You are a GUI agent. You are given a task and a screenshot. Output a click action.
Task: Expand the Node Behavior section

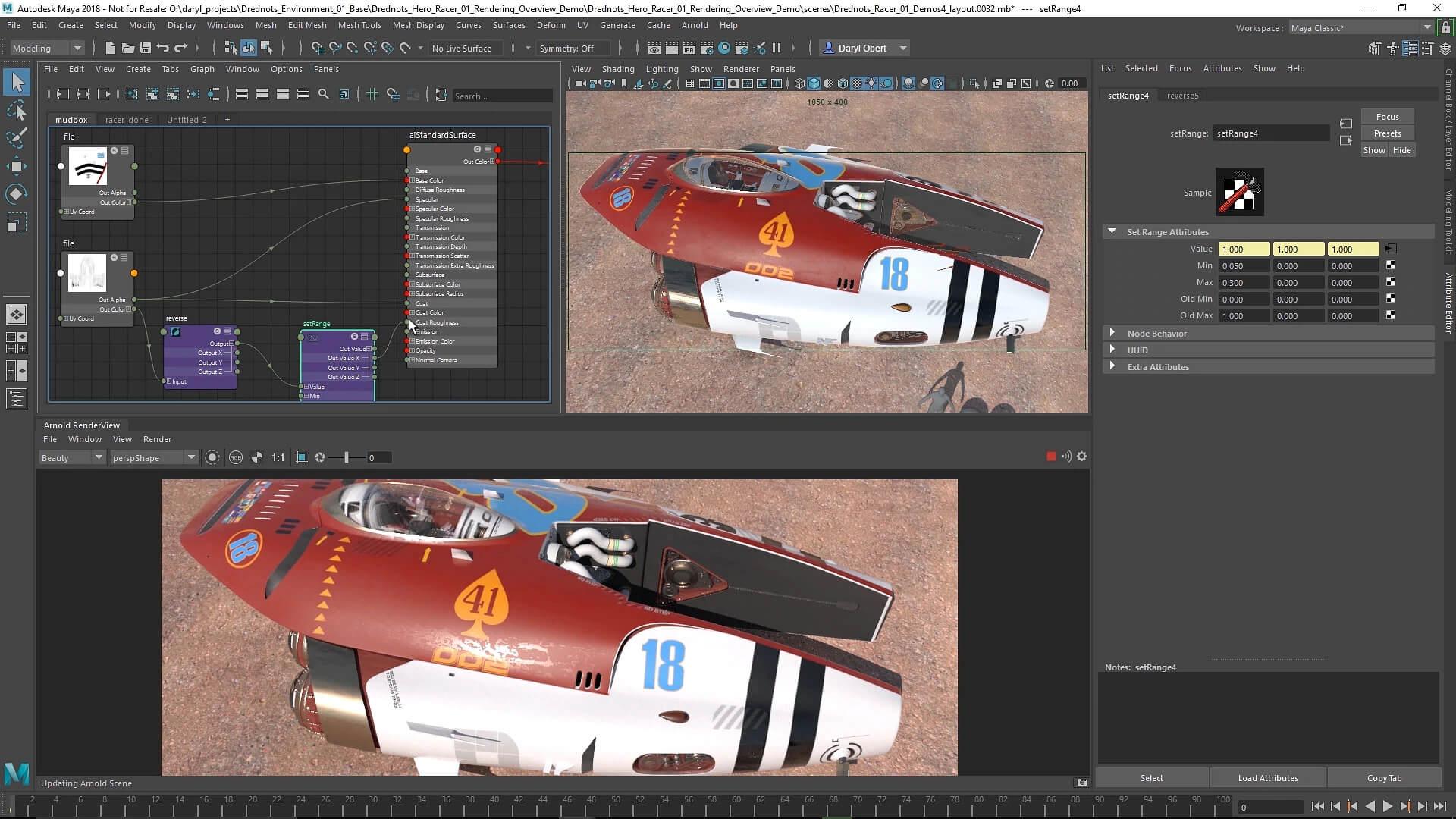1112,333
